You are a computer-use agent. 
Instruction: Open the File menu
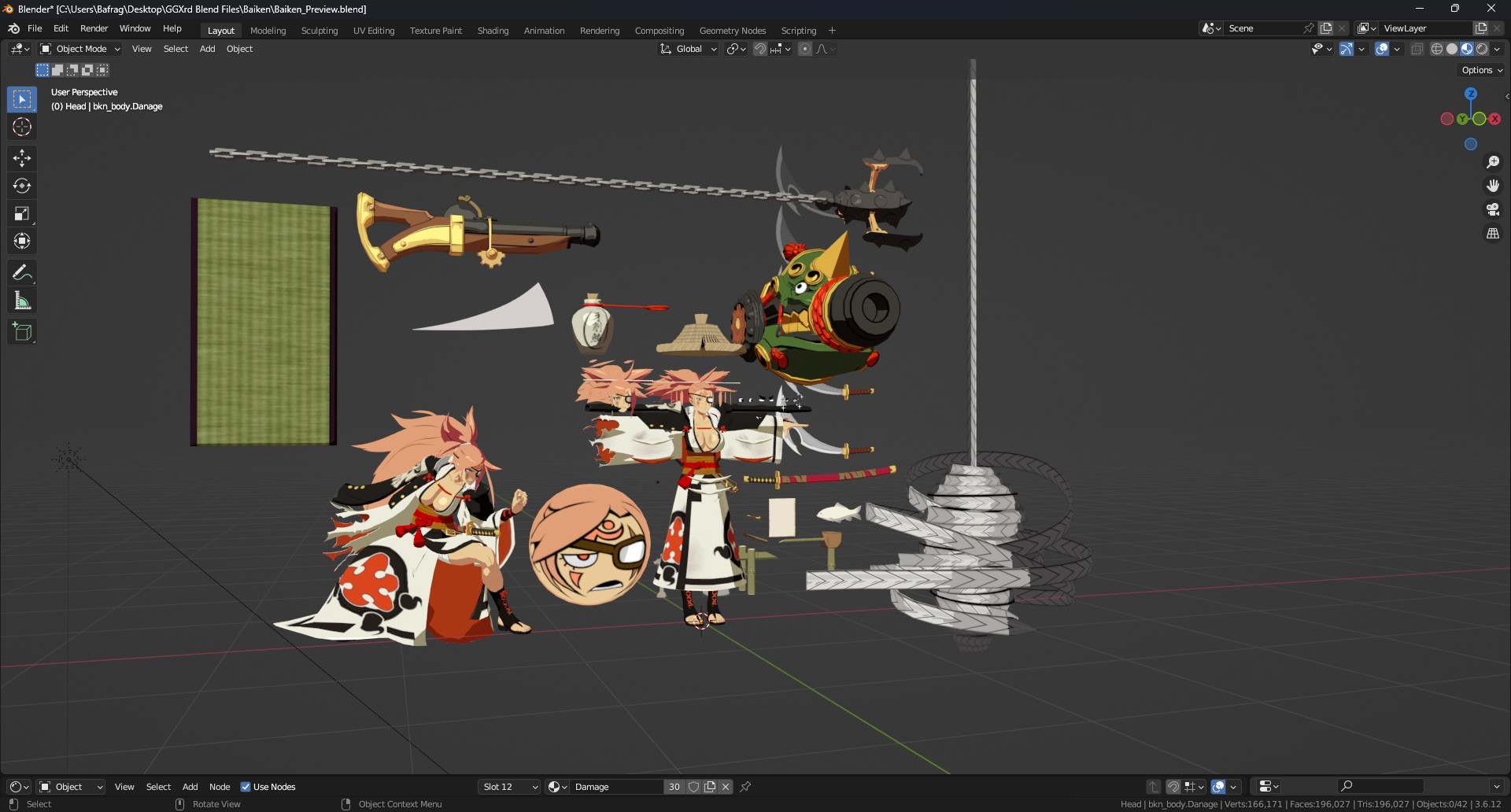(x=35, y=28)
